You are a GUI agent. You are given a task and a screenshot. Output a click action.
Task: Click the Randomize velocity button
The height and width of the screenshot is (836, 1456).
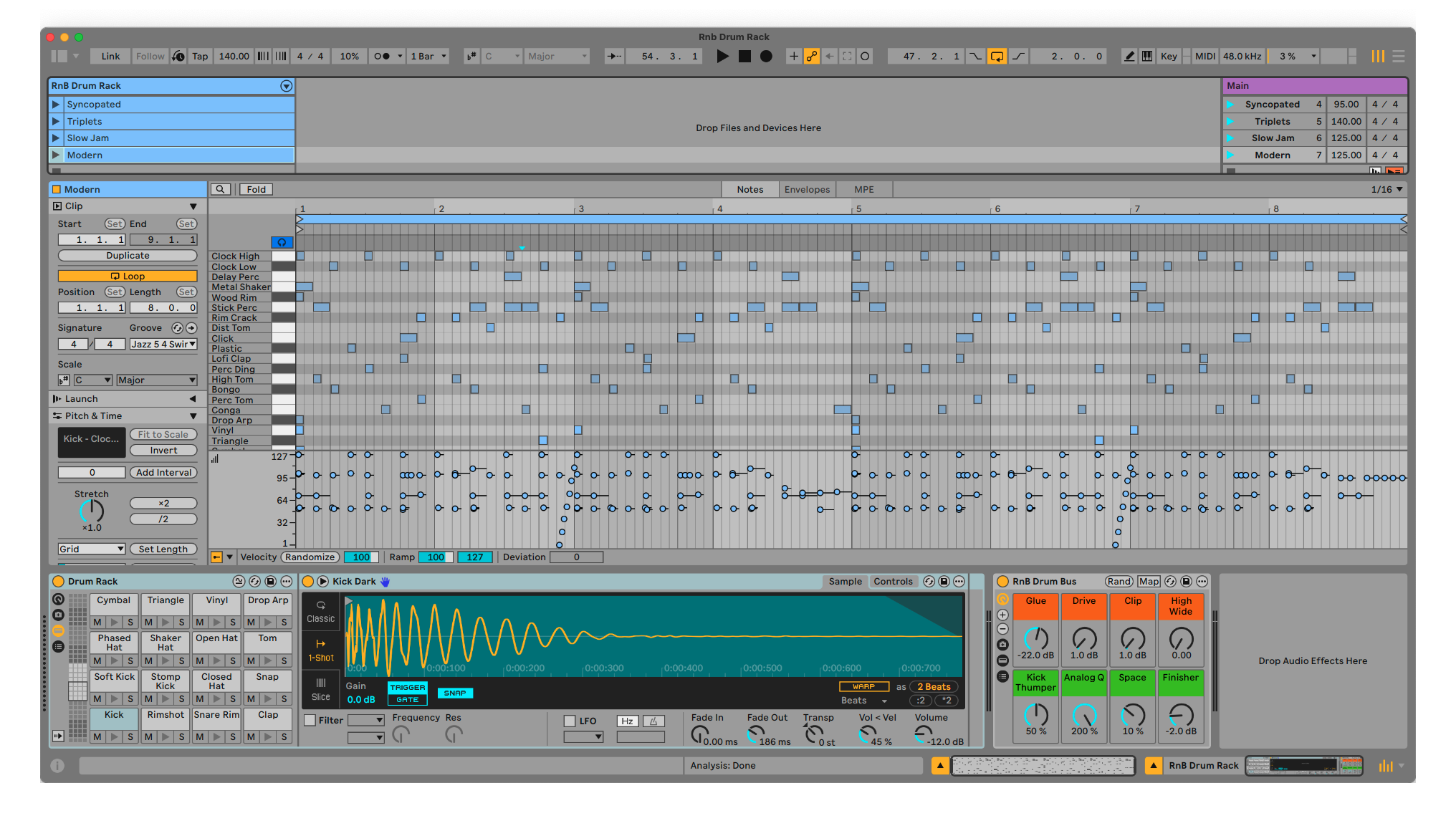click(310, 557)
